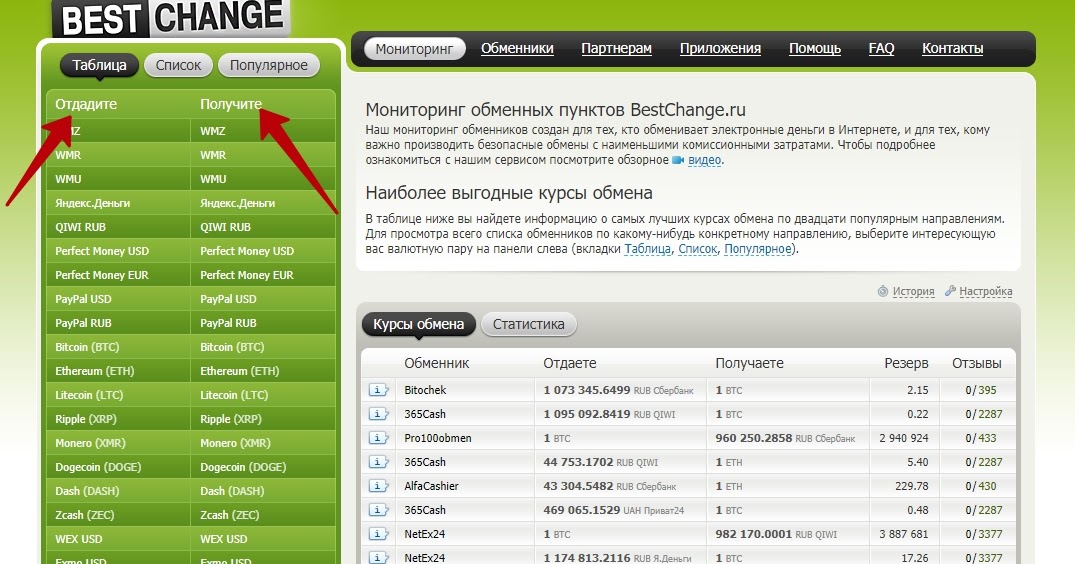This screenshot has width=1075, height=564.
Task: Select Monero (XMR) in the Получите column
Action: [x=263, y=443]
